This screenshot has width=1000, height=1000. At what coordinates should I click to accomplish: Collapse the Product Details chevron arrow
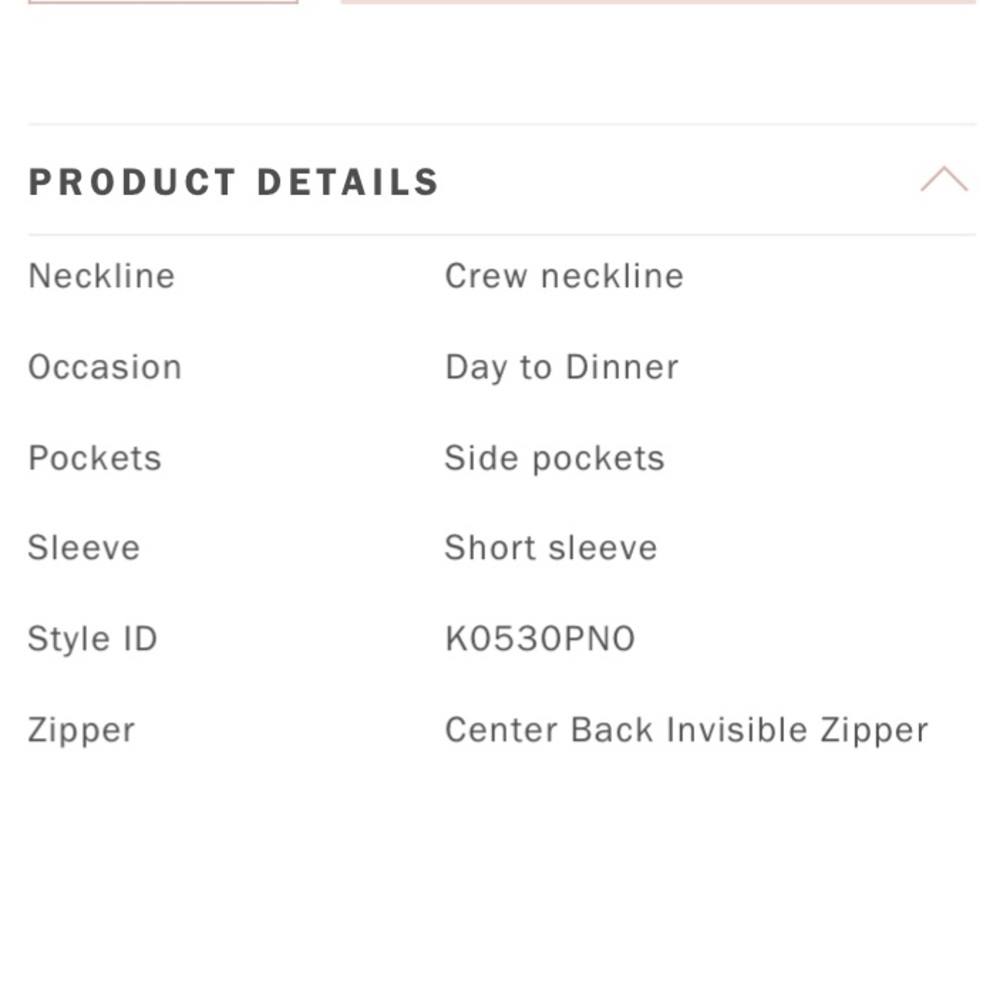pyautogui.click(x=944, y=179)
